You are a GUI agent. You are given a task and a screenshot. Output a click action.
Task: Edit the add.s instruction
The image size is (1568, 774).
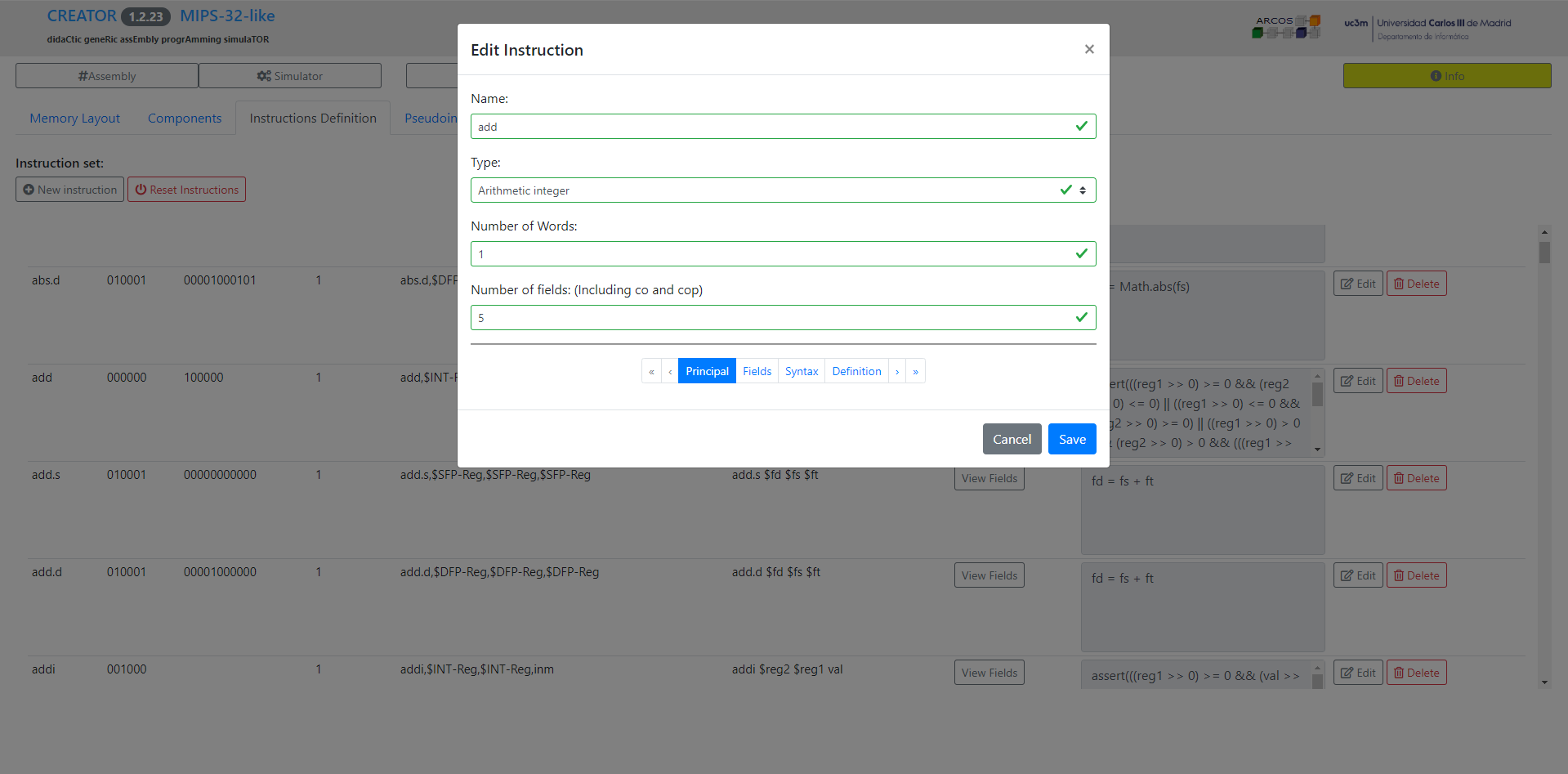(1358, 478)
